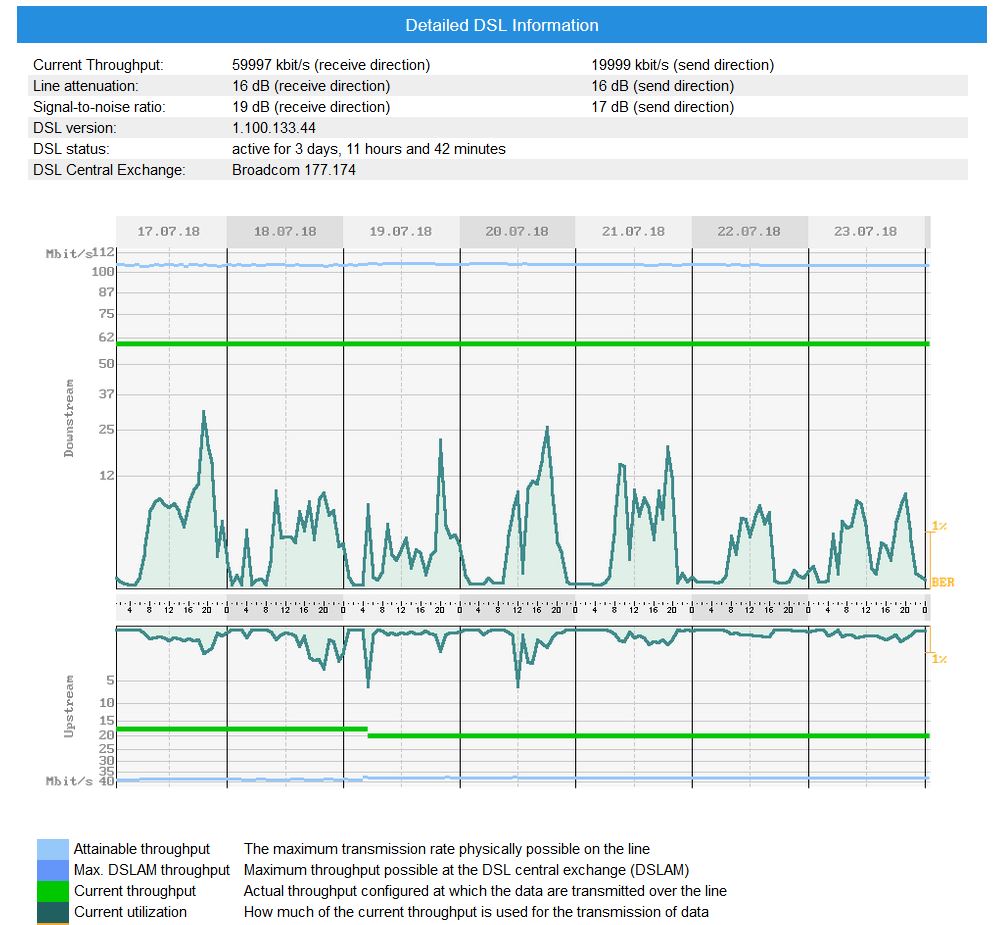Click the vertical Downstream axis label
Image resolution: width=1005 pixels, height=925 pixels.
click(x=69, y=418)
